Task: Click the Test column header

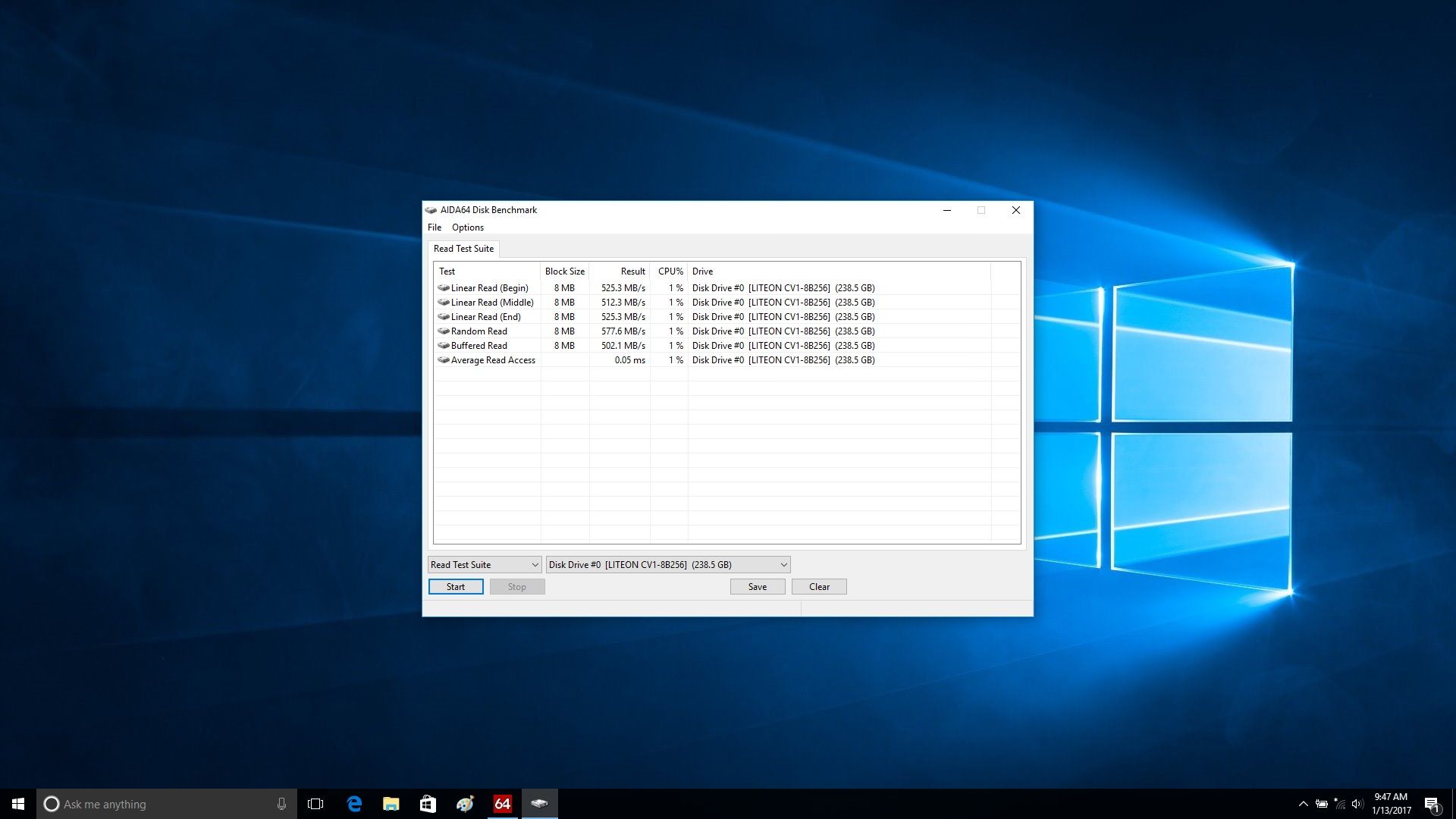Action: coord(487,271)
